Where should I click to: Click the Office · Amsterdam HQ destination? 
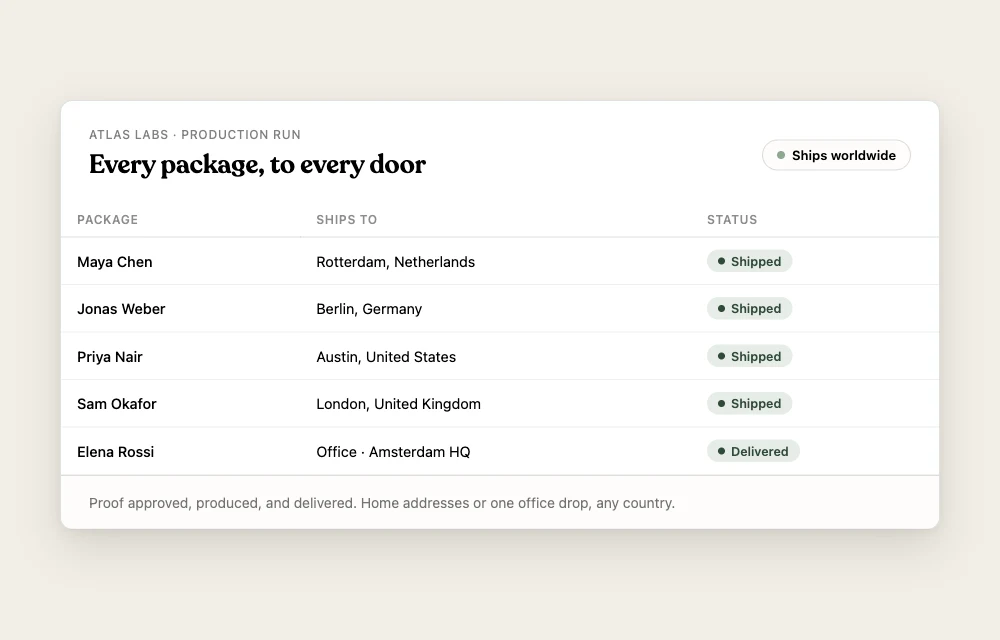tap(393, 452)
